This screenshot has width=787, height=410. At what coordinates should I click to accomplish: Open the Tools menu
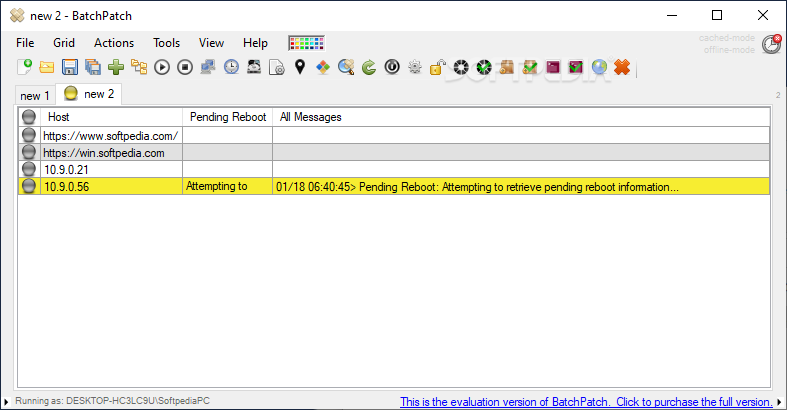pyautogui.click(x=167, y=43)
